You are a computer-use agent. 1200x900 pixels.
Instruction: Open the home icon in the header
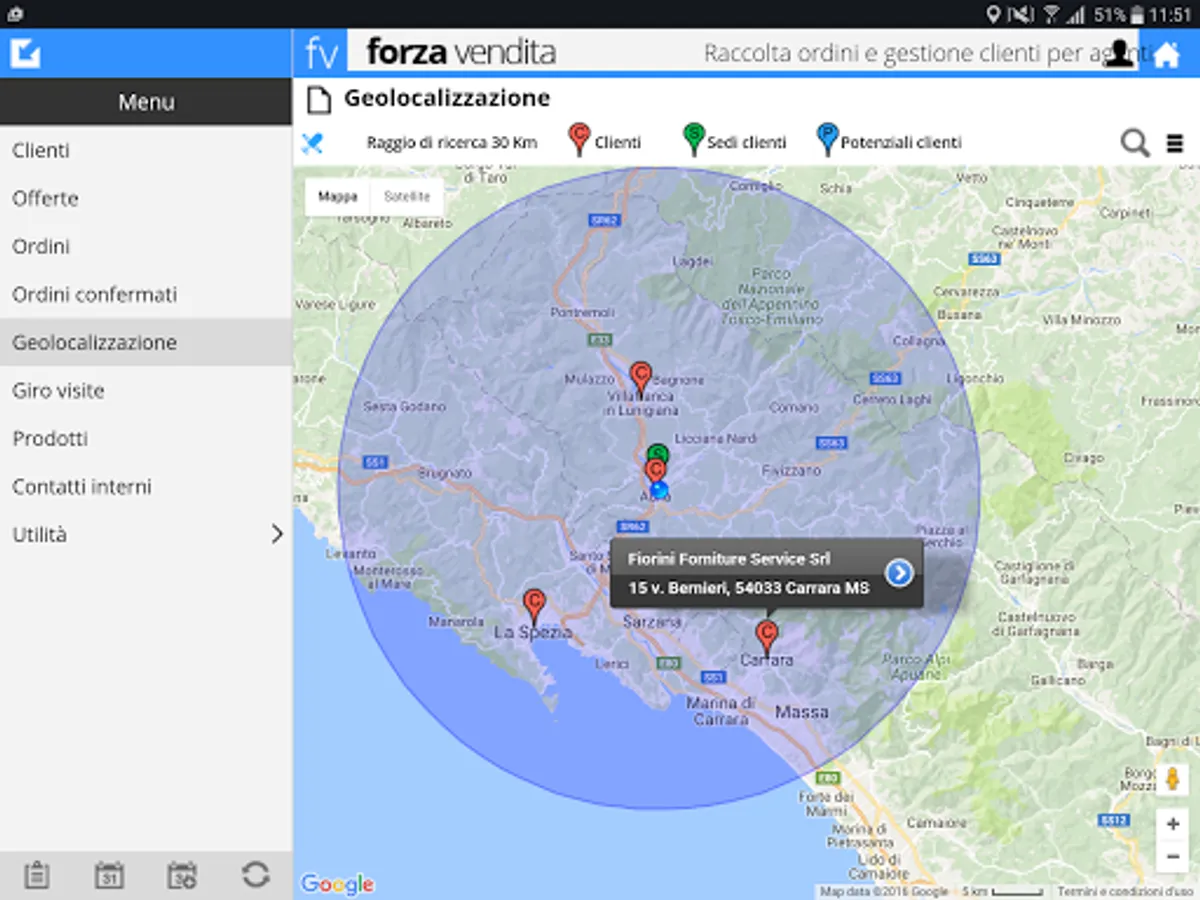pyautogui.click(x=1166, y=54)
